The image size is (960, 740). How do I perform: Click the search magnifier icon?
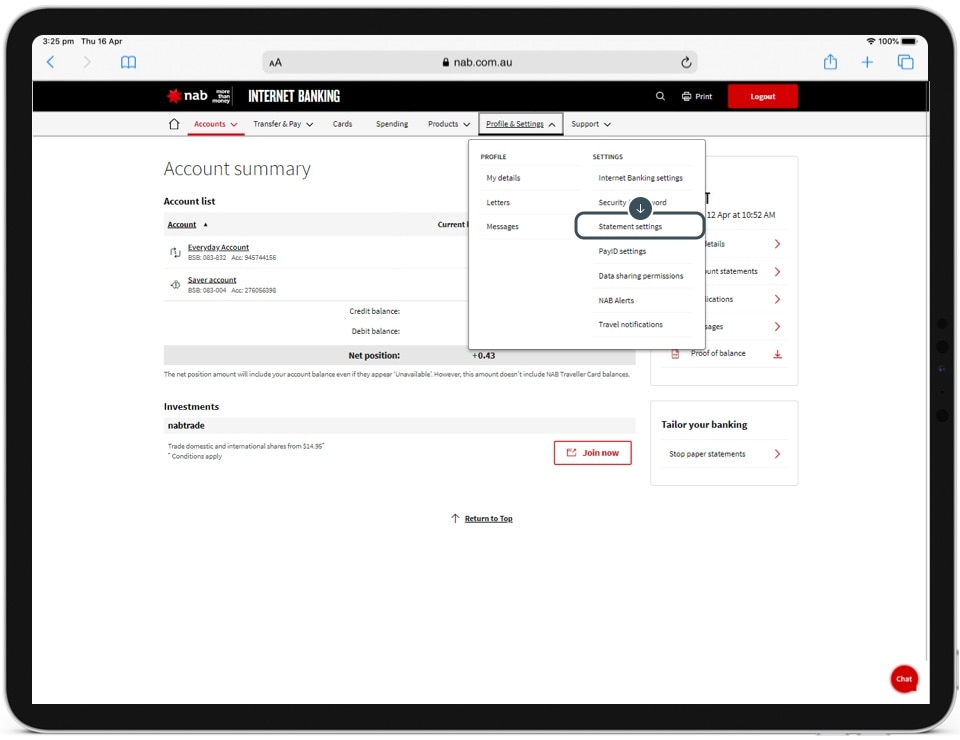coord(660,97)
